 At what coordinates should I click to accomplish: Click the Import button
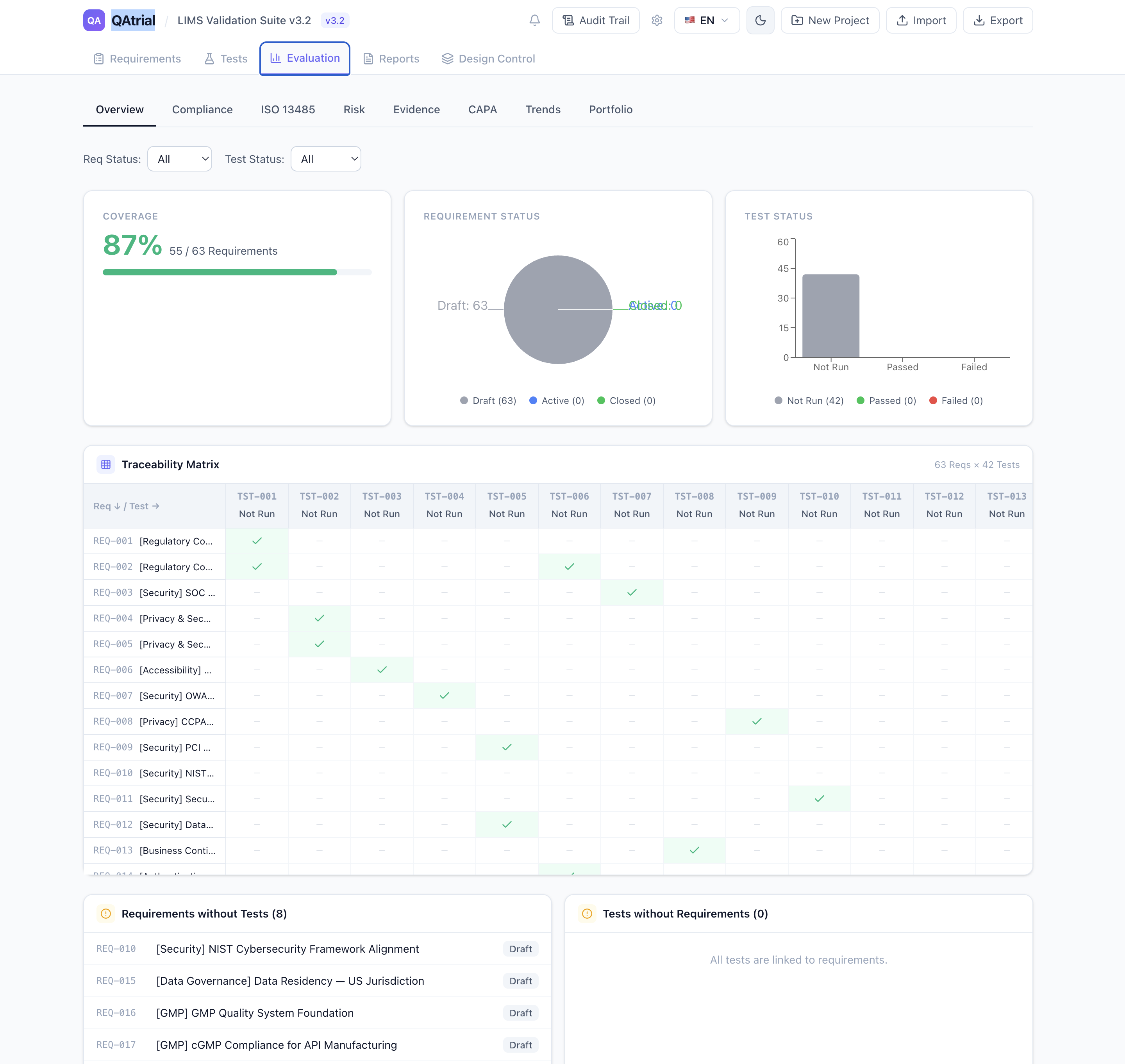coord(921,20)
